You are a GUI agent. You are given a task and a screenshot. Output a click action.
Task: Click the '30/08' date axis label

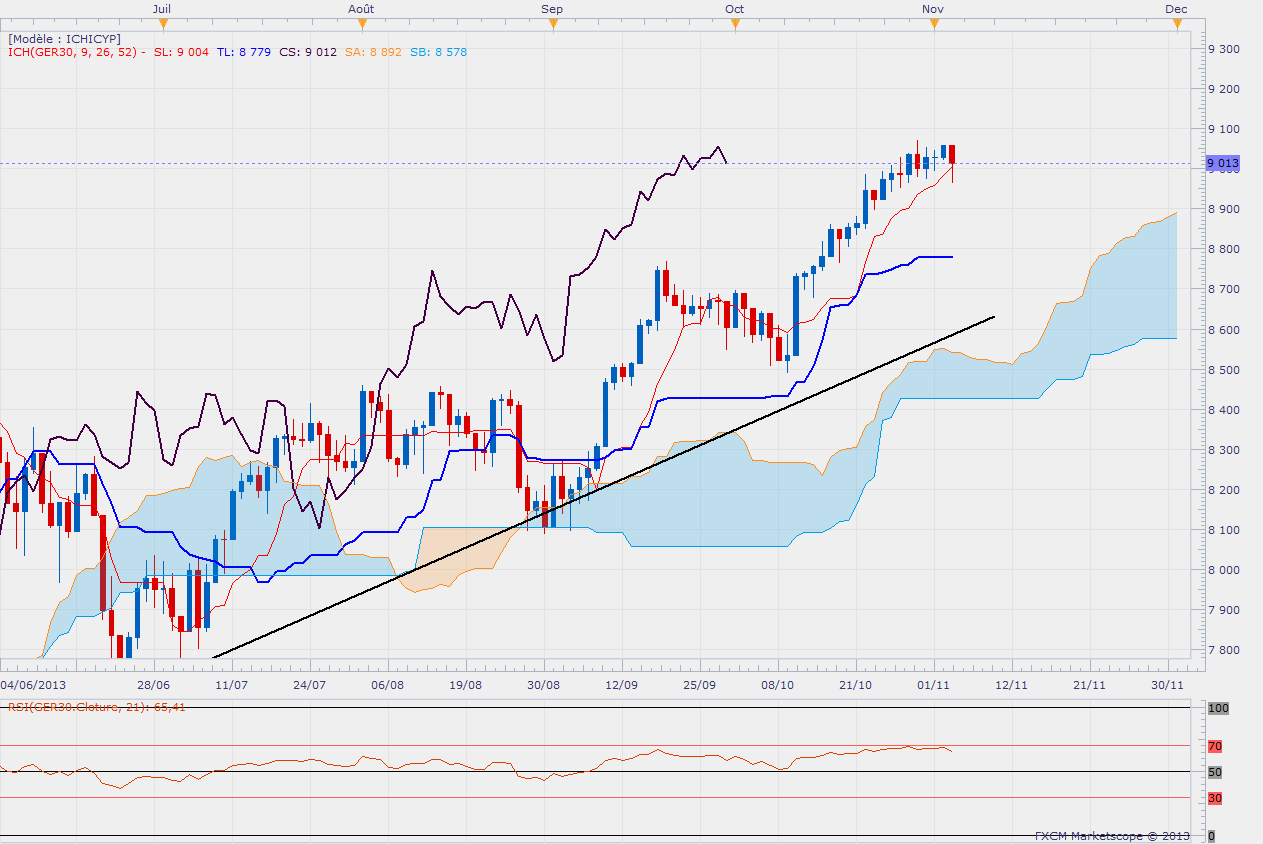[x=544, y=684]
